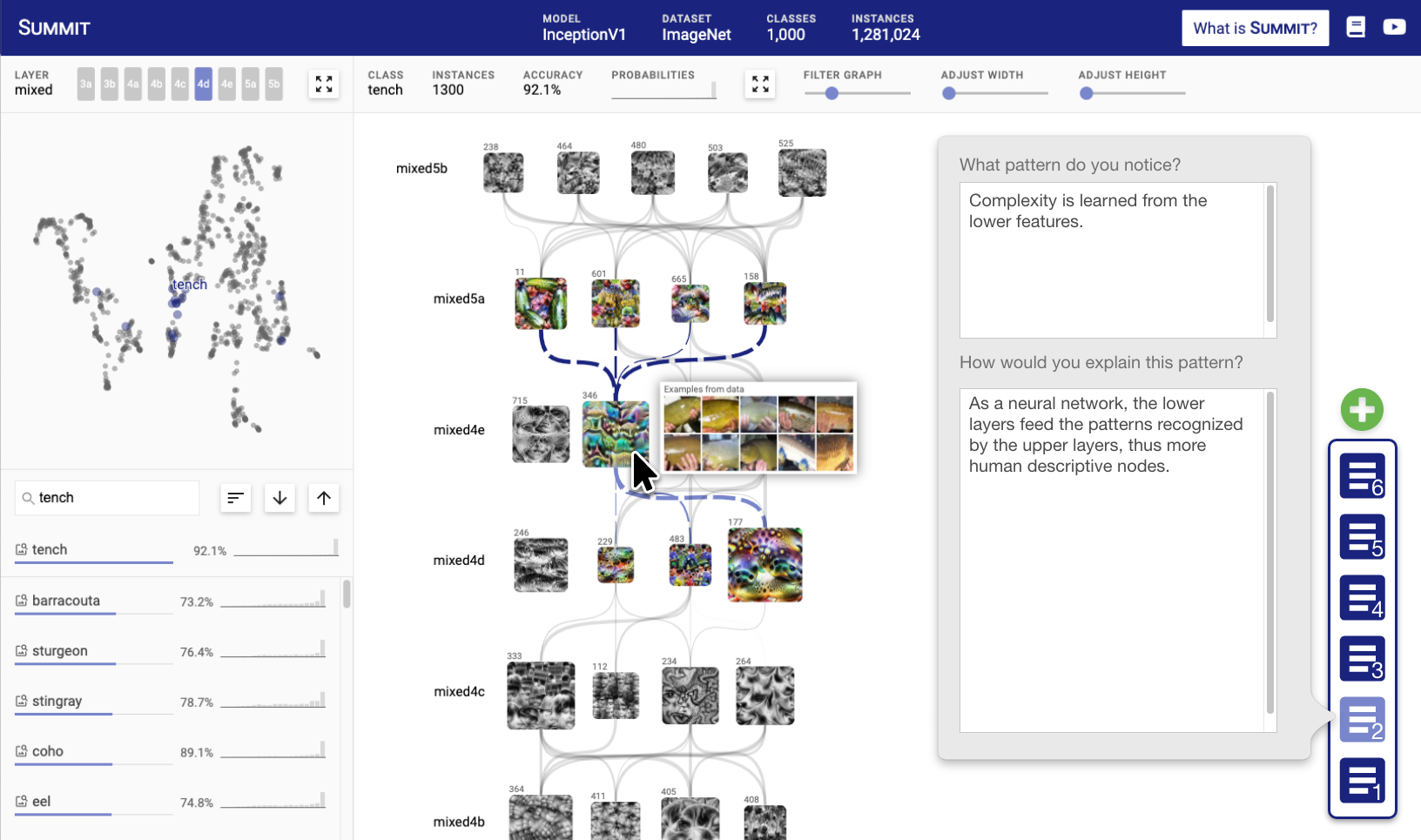Click the icon beside stingray

pos(21,701)
